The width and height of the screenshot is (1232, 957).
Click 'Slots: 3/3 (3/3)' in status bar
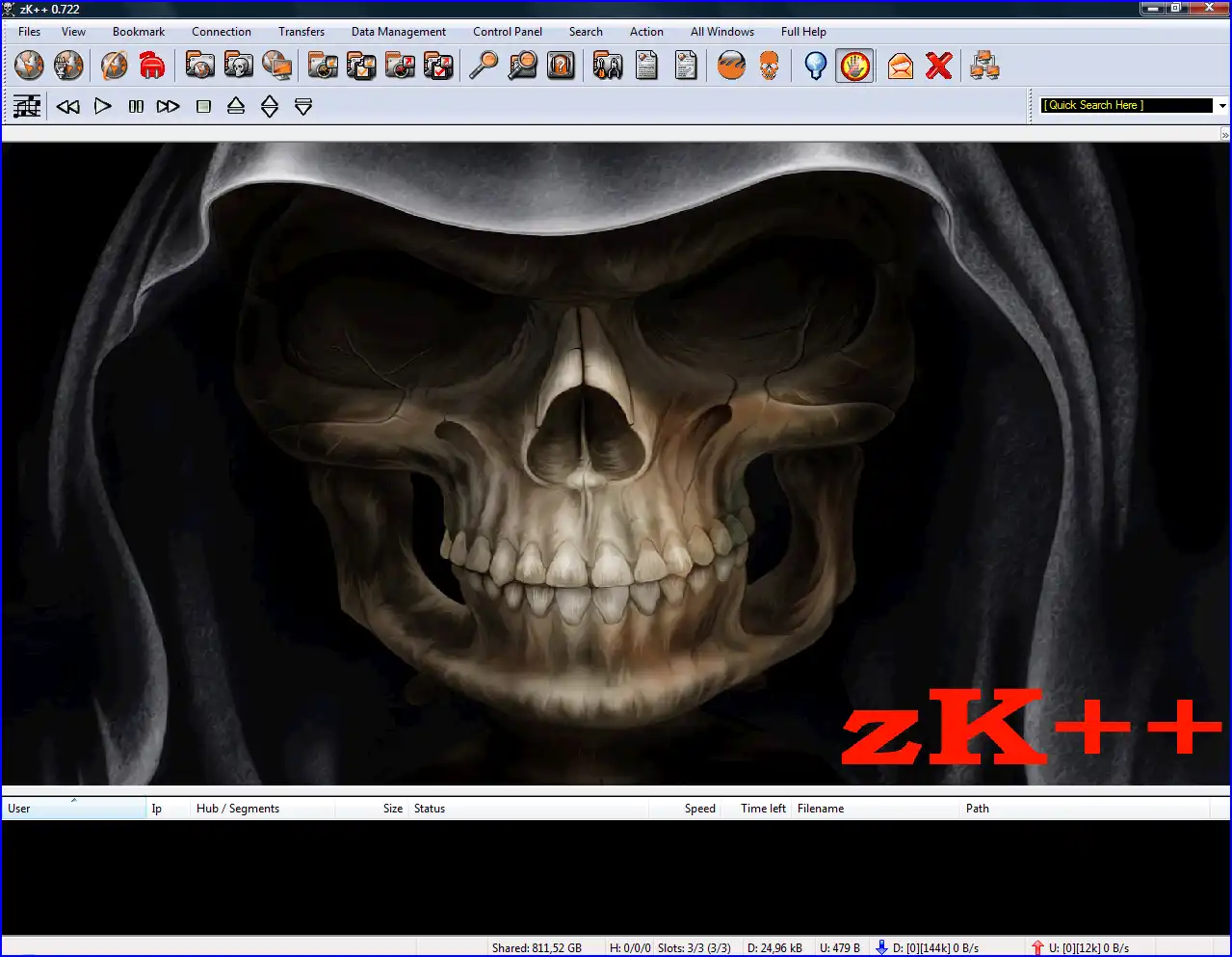coord(695,948)
